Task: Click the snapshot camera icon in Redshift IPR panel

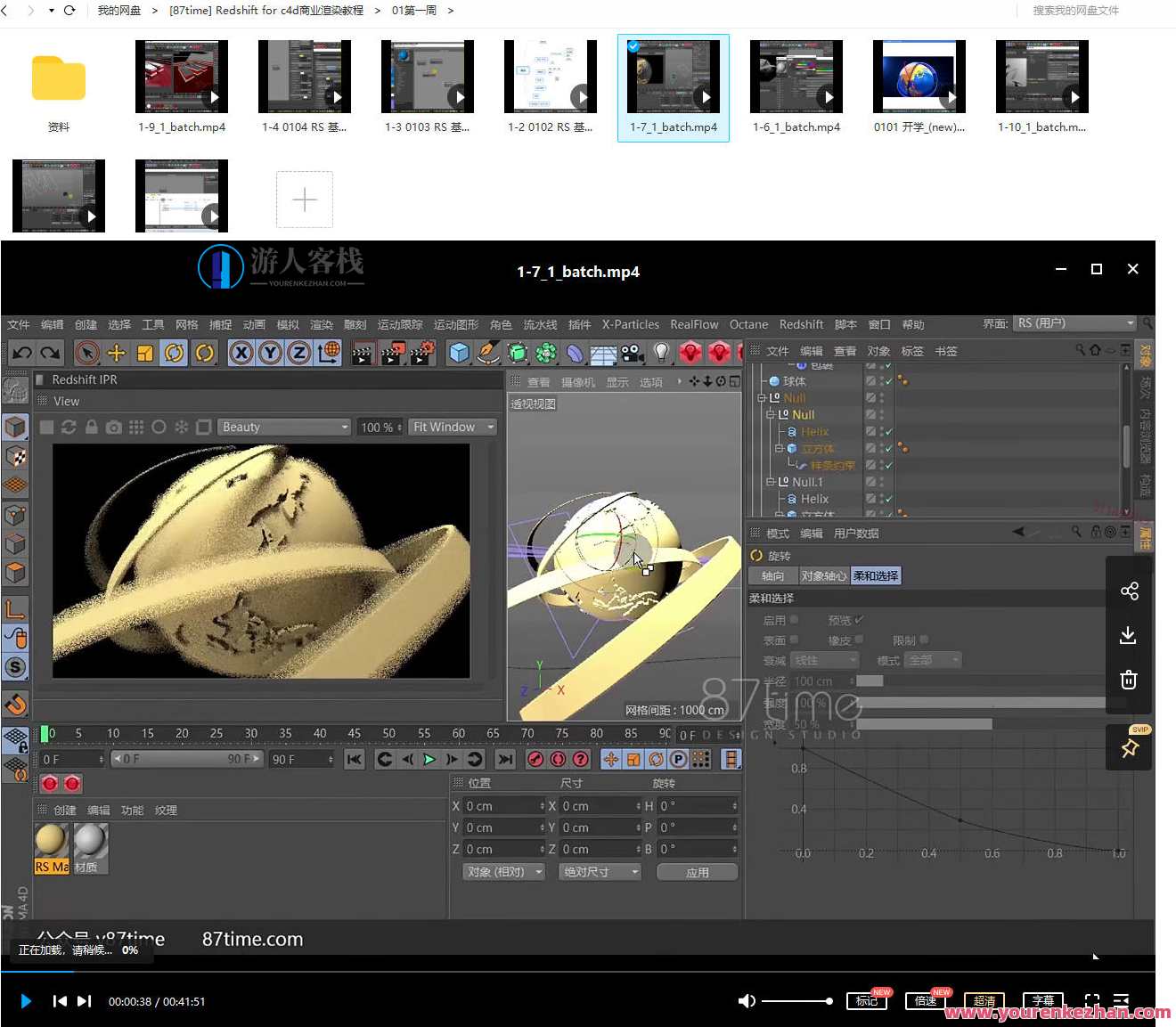Action: pos(113,427)
